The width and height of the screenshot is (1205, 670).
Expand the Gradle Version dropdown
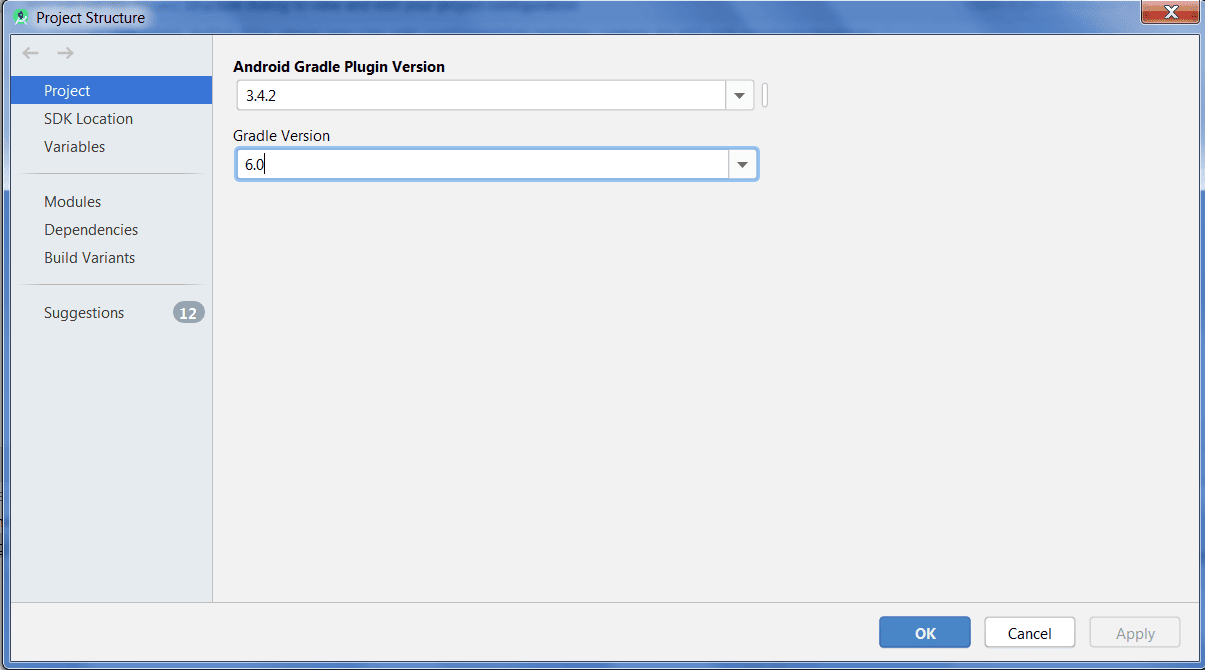pyautogui.click(x=742, y=163)
